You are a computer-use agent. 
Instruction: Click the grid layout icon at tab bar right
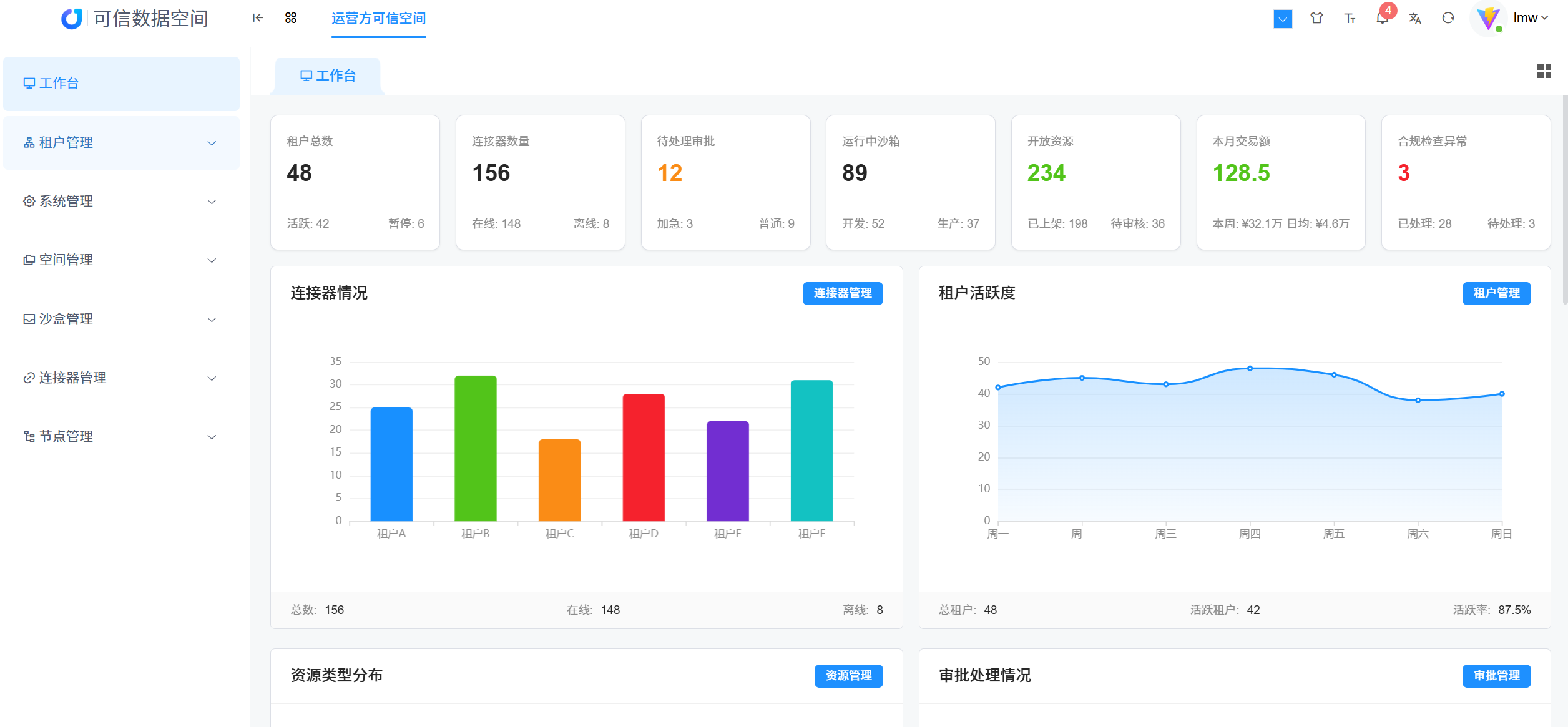[x=1544, y=72]
